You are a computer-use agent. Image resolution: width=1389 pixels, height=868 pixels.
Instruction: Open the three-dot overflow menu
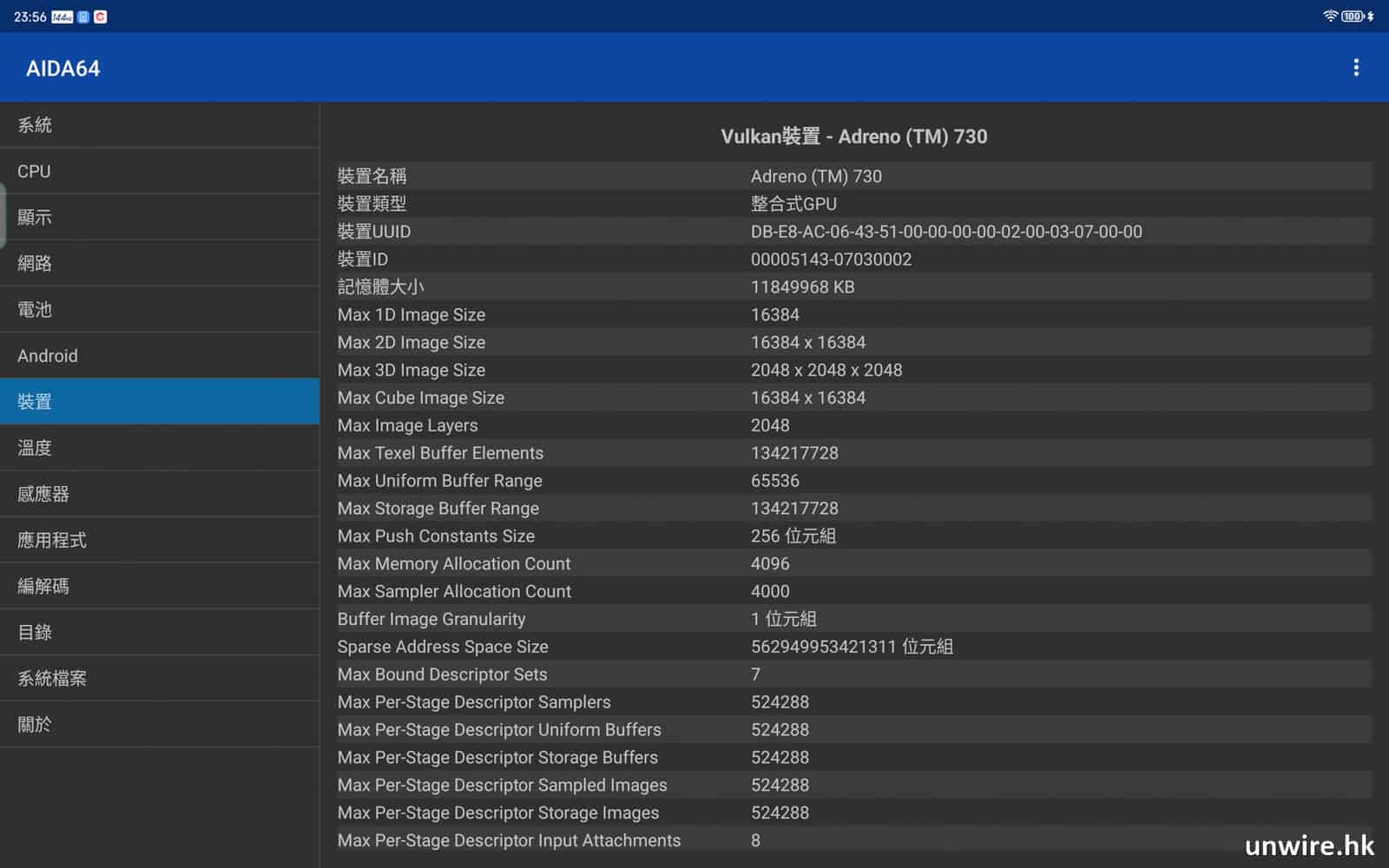(x=1355, y=68)
